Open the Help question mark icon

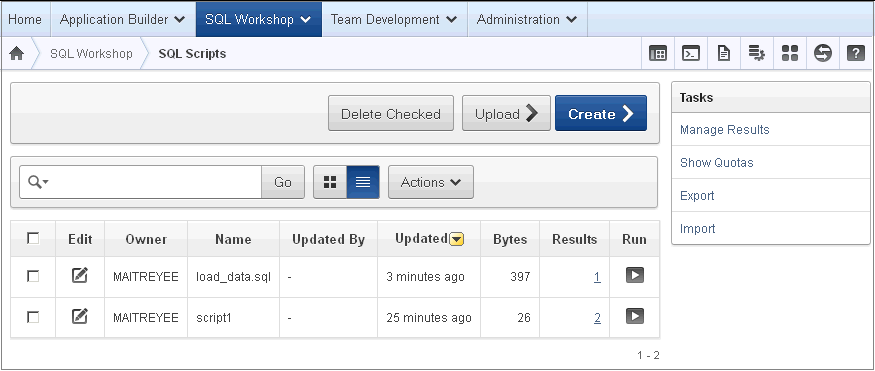855,54
